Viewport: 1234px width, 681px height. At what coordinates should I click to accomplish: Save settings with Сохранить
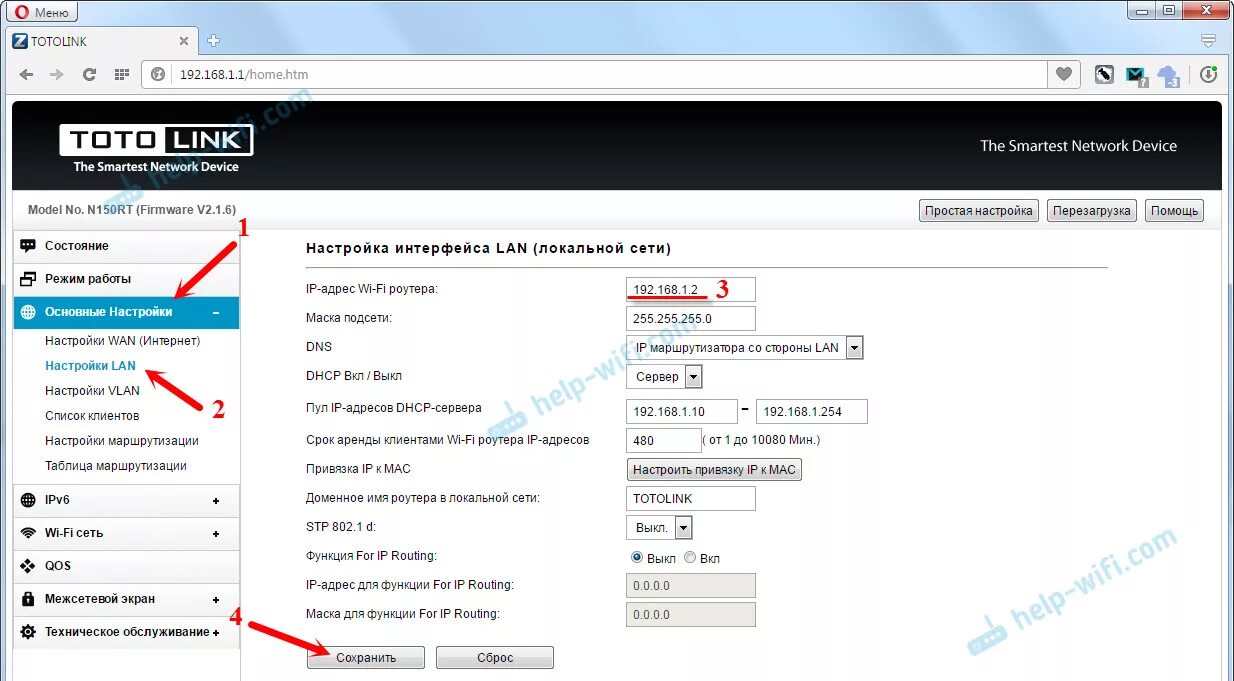[x=366, y=658]
